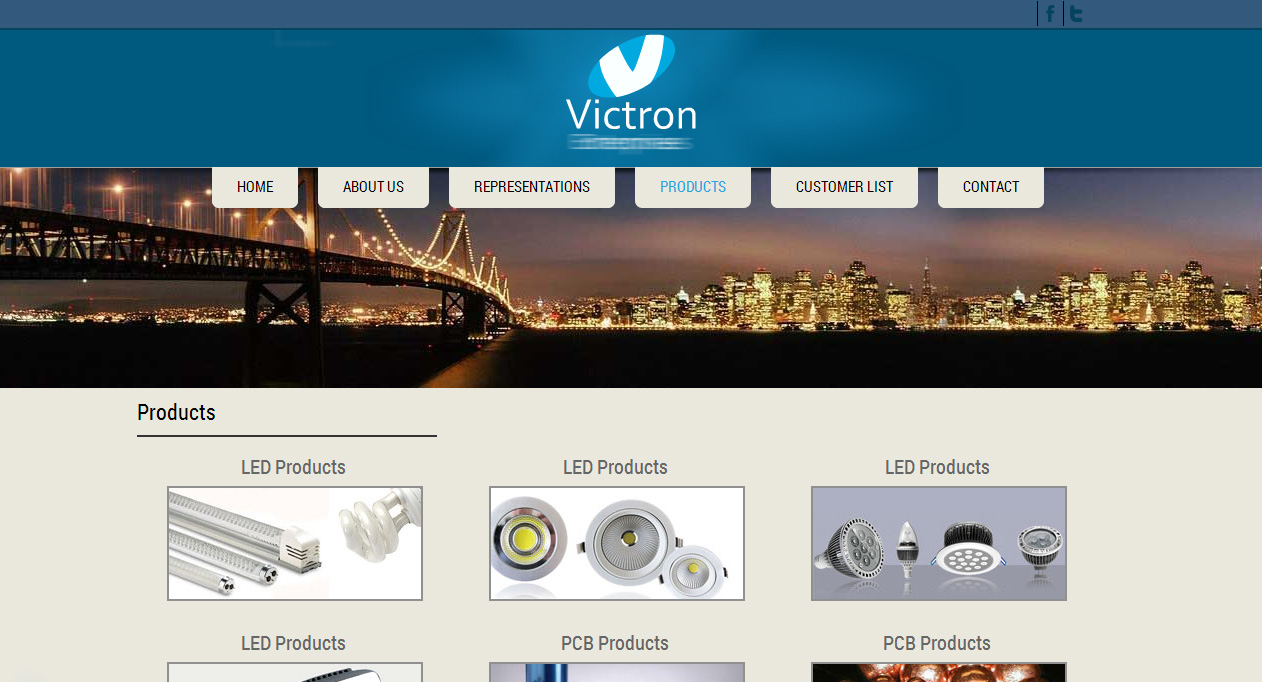
Task: Open the Twitter icon link
Action: [x=1076, y=14]
